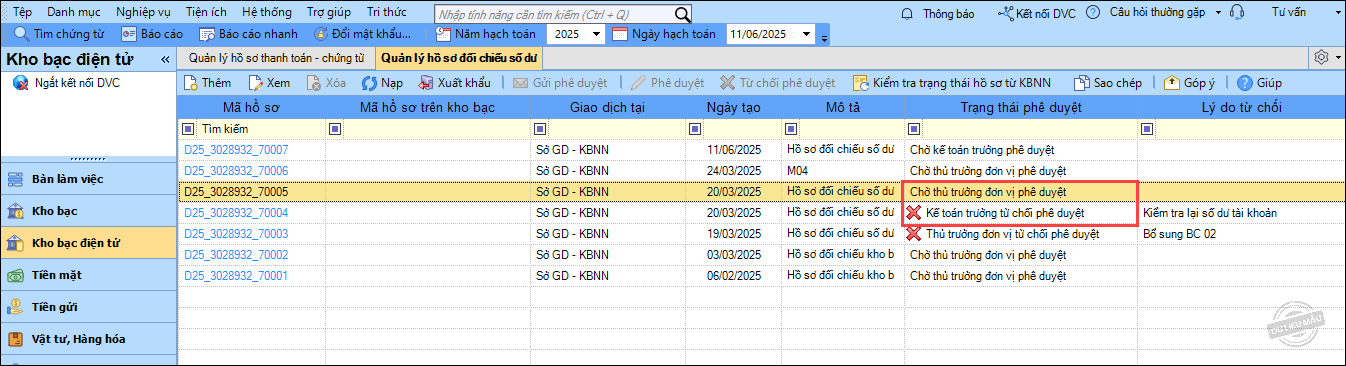Open the Hệ thống menu

pyautogui.click(x=266, y=13)
